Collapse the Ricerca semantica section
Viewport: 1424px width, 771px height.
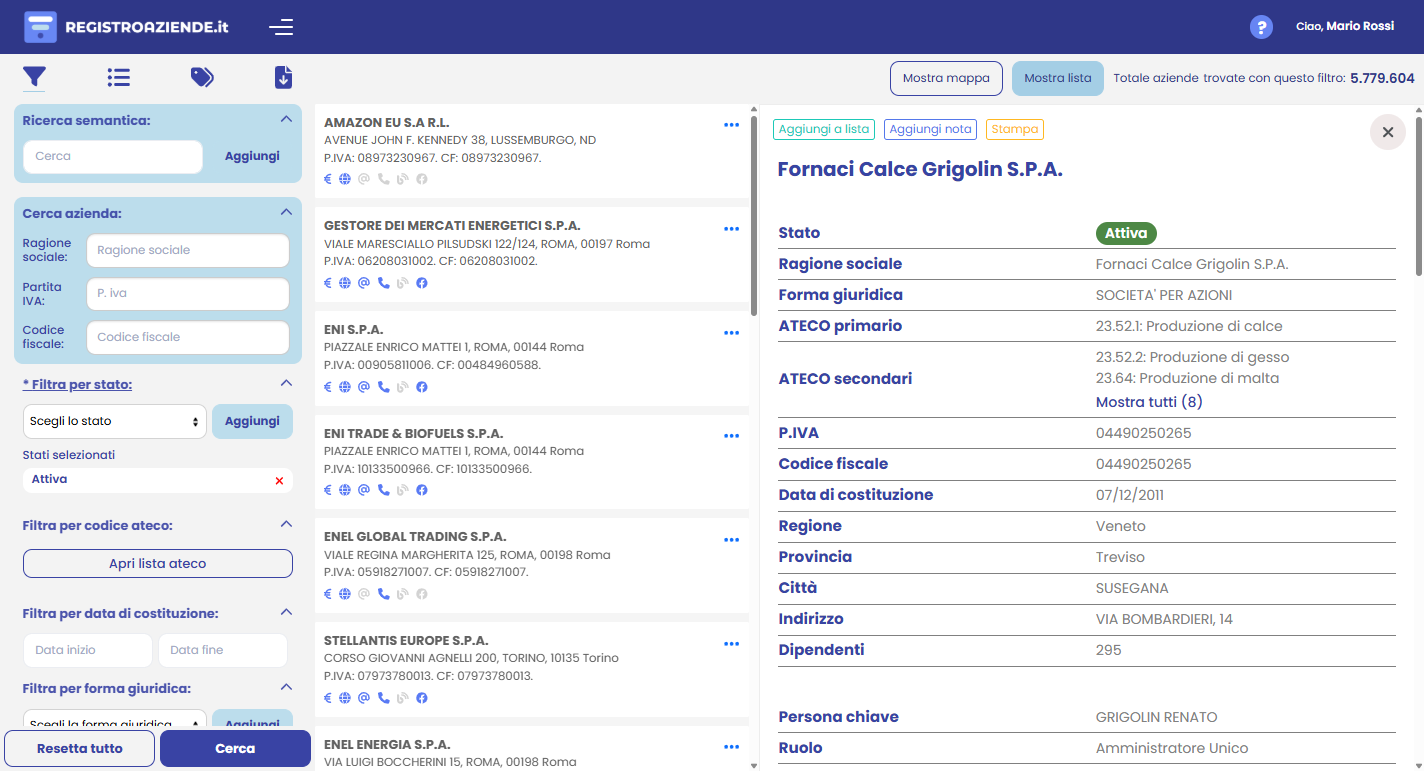pyautogui.click(x=286, y=119)
